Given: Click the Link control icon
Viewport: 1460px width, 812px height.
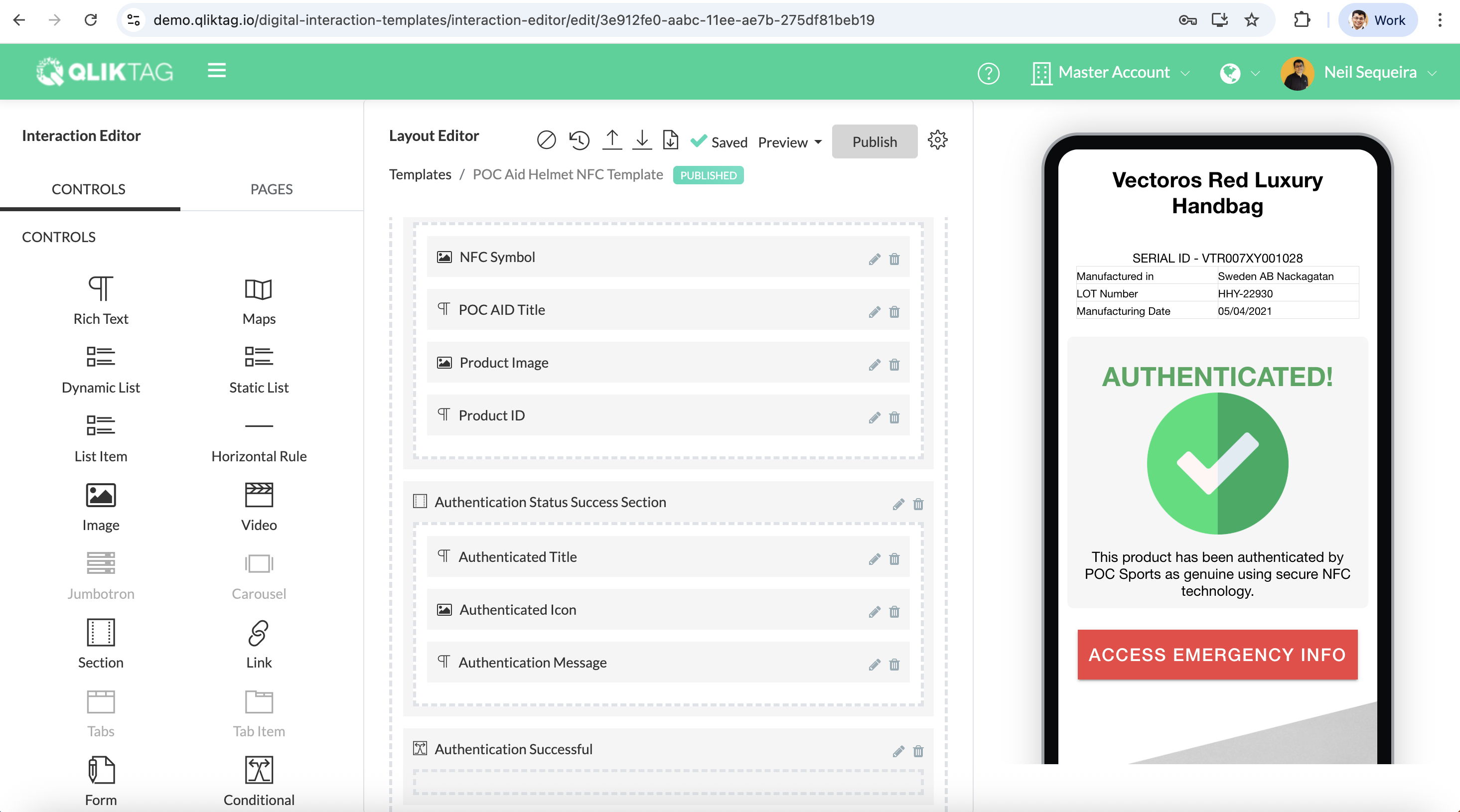Looking at the screenshot, I should pos(259,633).
